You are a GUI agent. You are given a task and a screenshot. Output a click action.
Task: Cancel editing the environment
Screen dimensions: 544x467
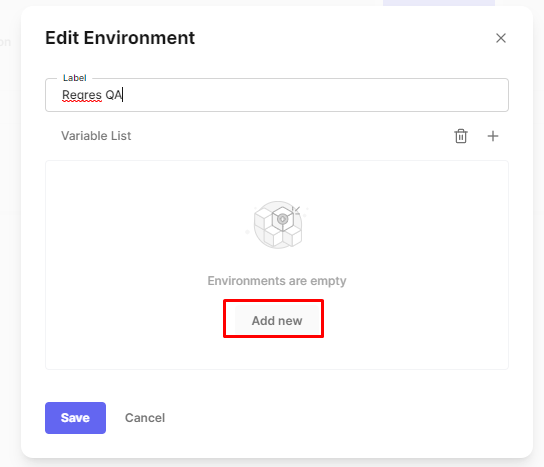[x=145, y=418]
